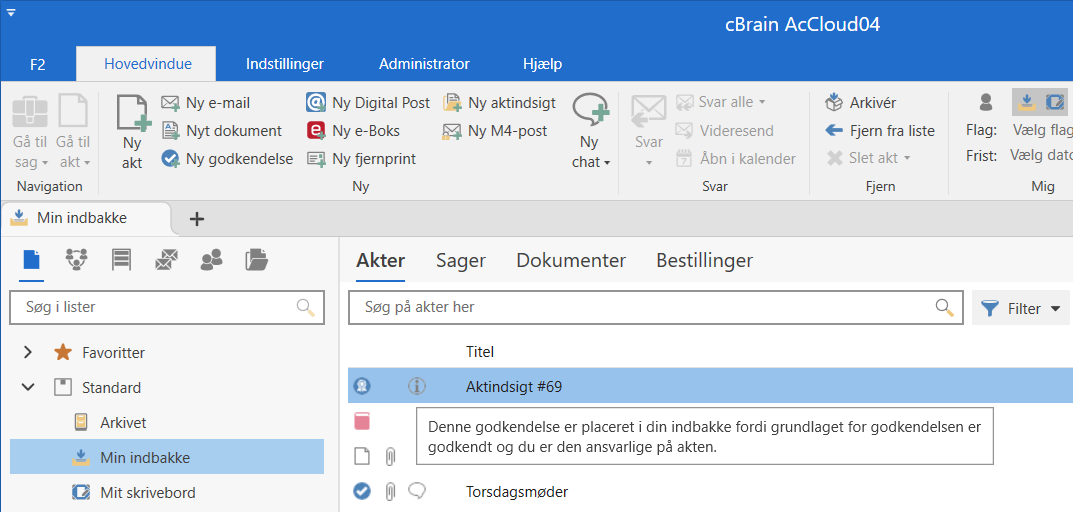Open the Sager tab

[460, 260]
